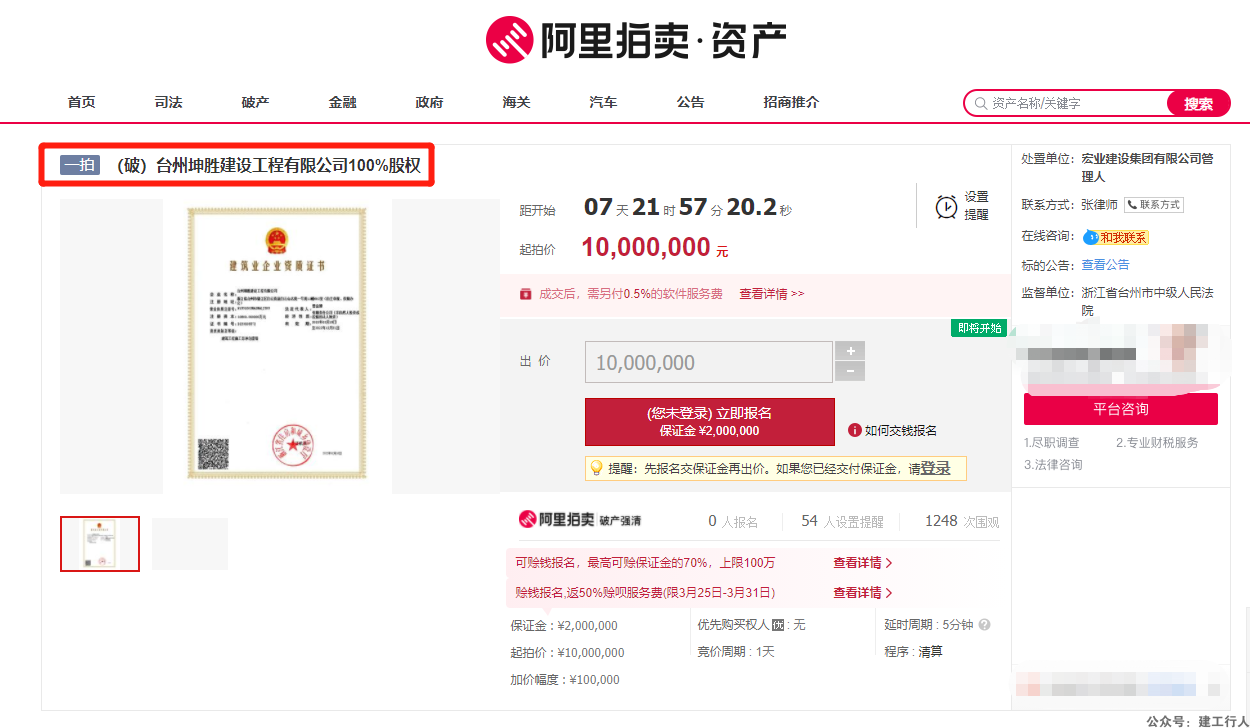Select the second blank thumbnail
Viewport: 1250px width, 728px height.
(190, 544)
